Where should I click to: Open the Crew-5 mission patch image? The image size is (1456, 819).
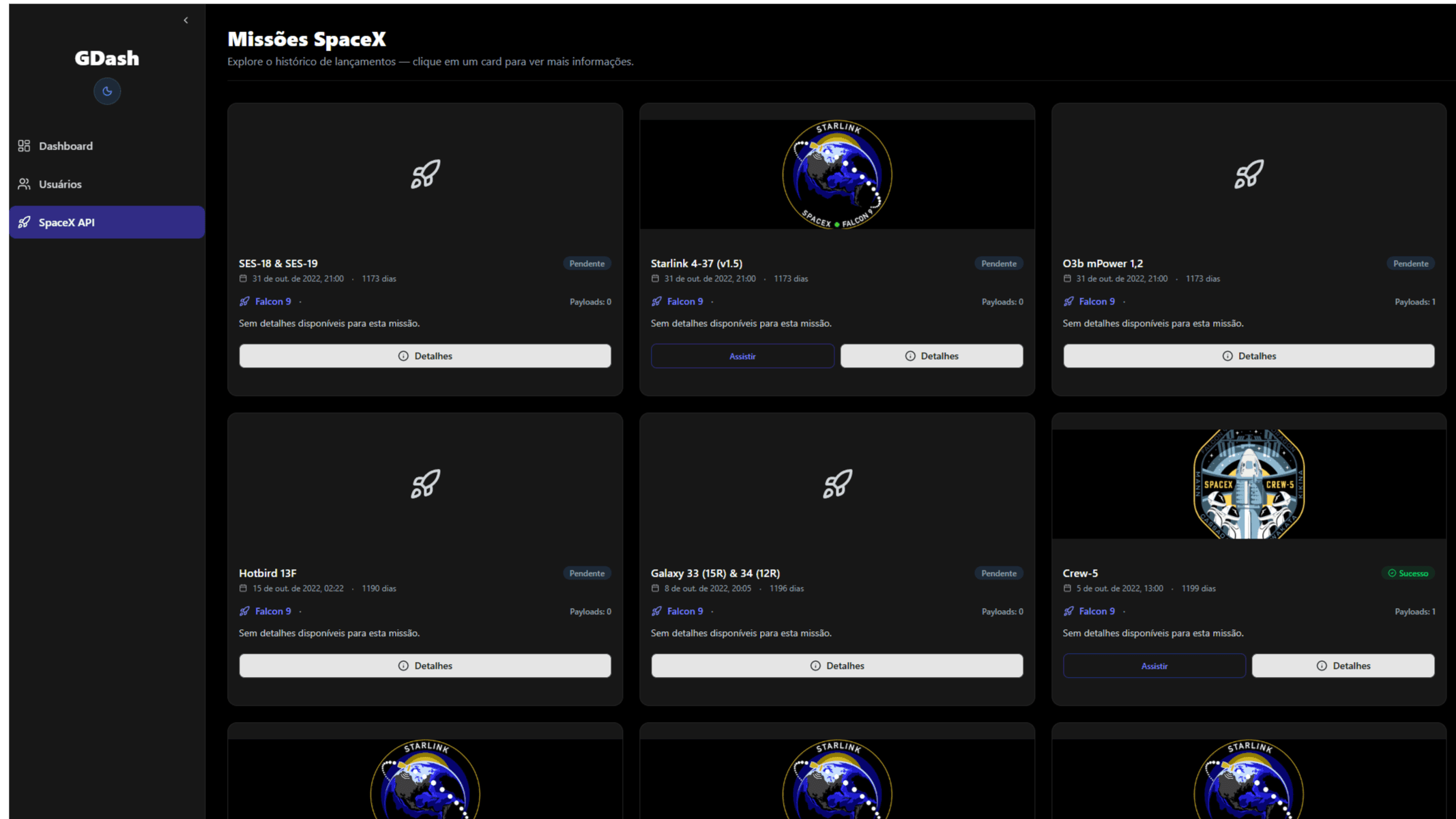pos(1249,484)
